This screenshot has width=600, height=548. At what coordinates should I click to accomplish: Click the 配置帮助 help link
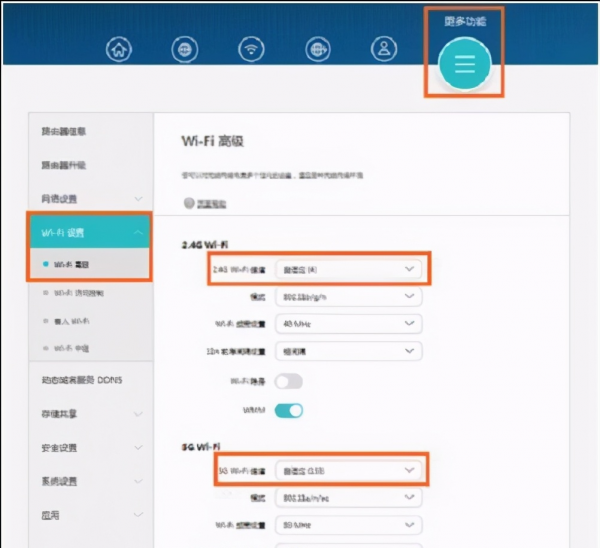(x=211, y=204)
